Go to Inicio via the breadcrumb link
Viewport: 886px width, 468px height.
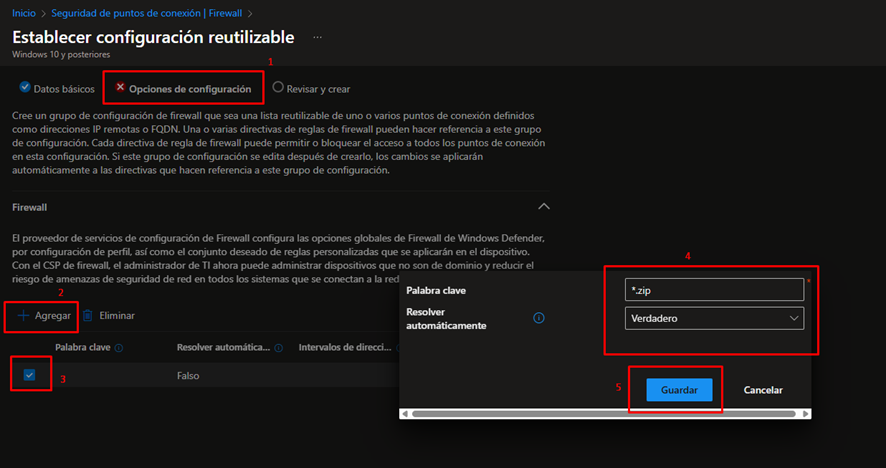click(x=24, y=13)
